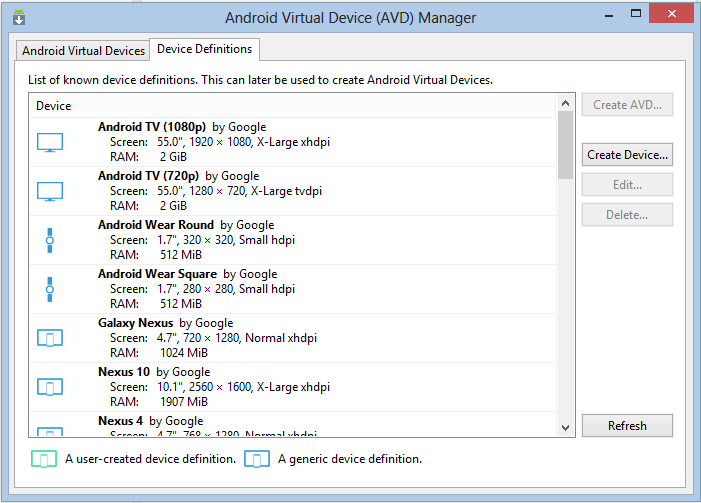Click the 320 × 320, Small hdpi screen text
This screenshot has width=701, height=503.
(x=239, y=240)
